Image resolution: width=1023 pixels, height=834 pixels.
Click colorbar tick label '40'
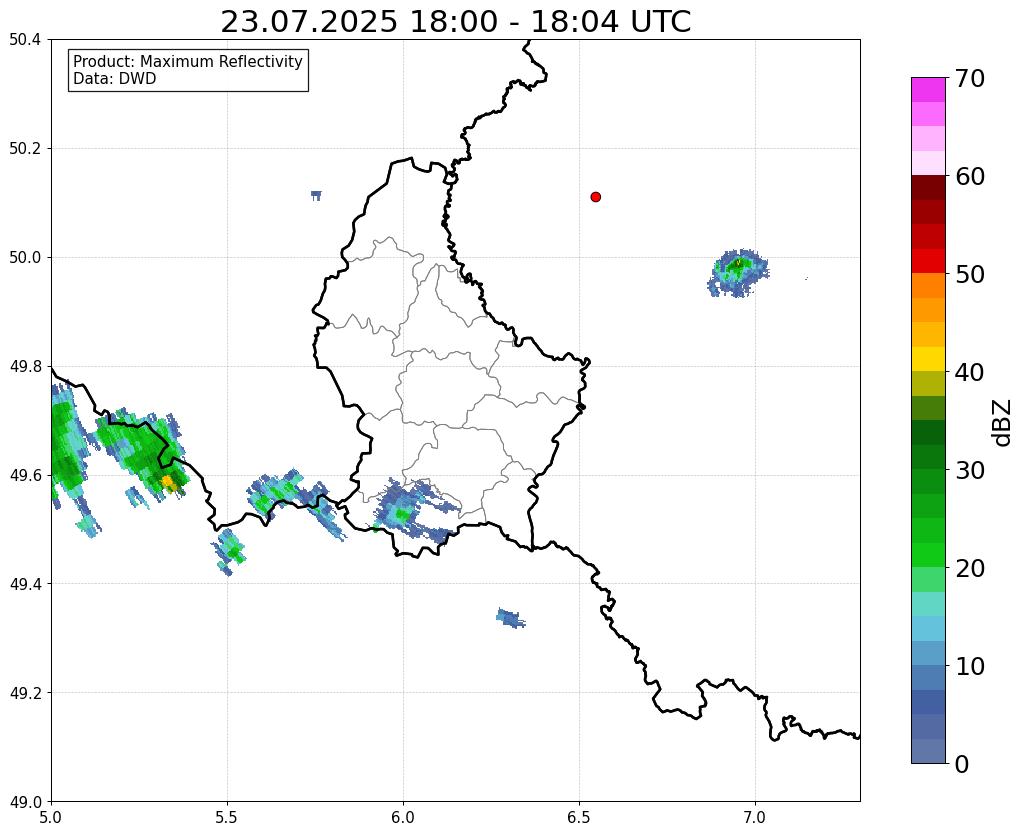970,372
